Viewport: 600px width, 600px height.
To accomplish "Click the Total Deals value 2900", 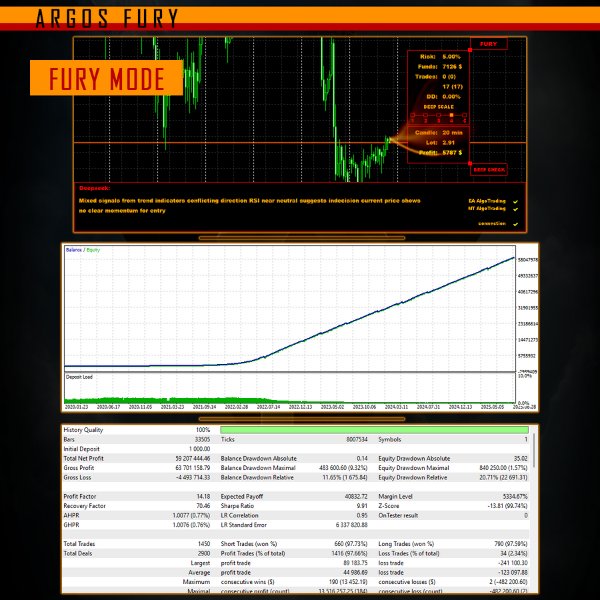I will [x=204, y=553].
